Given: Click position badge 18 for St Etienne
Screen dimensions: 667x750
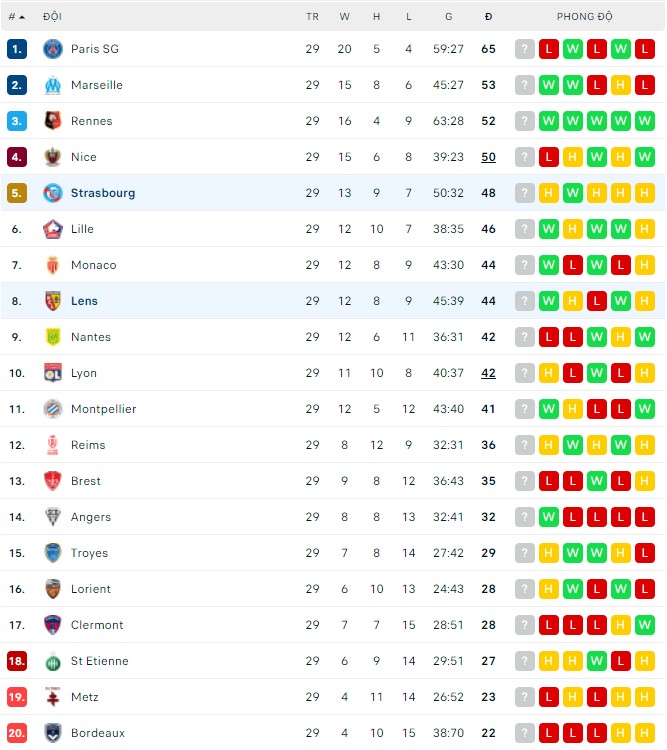Looking at the screenshot, I should pyautogui.click(x=17, y=661).
